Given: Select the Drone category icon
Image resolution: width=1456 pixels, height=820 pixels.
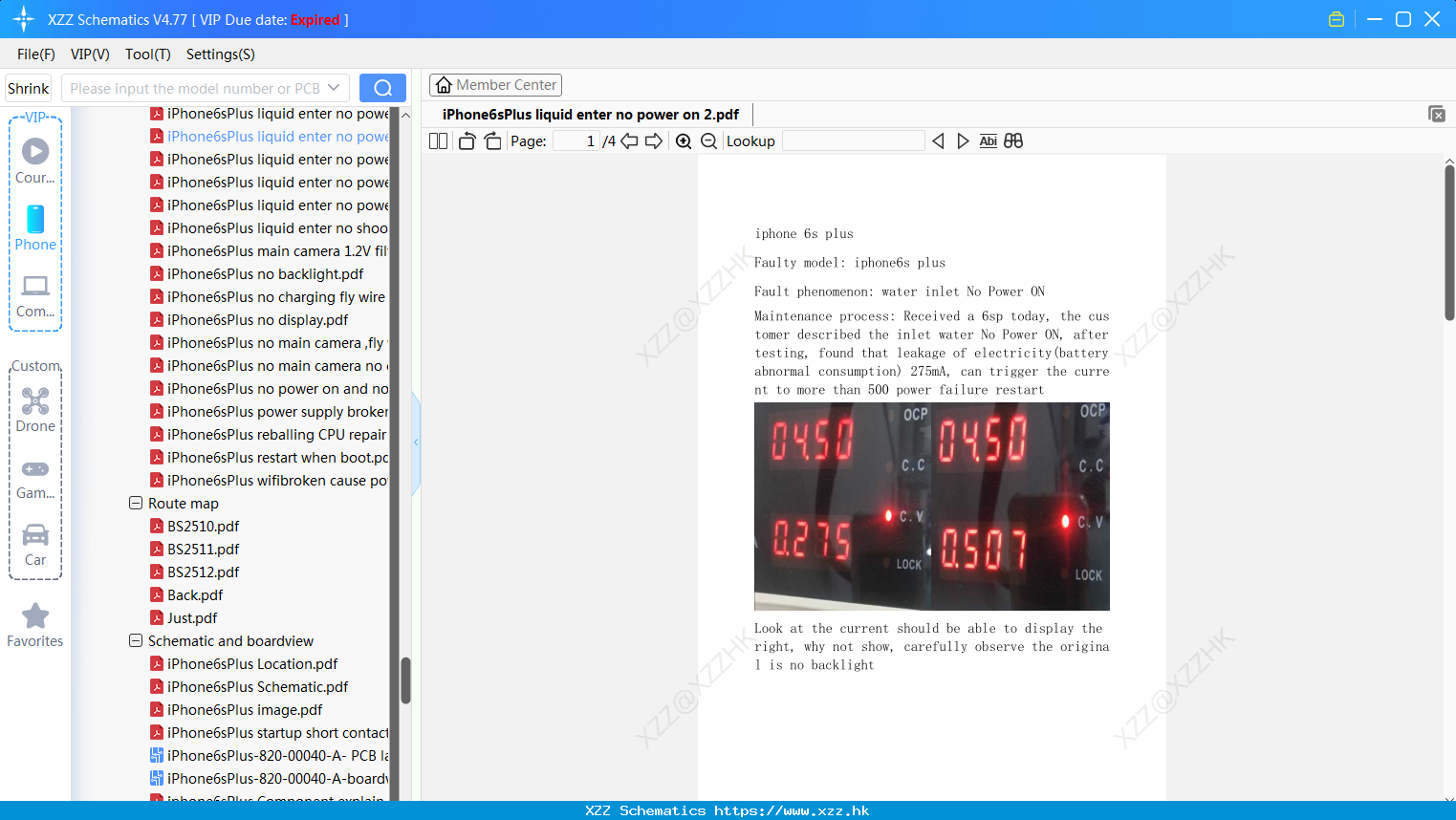Looking at the screenshot, I should click(x=35, y=410).
